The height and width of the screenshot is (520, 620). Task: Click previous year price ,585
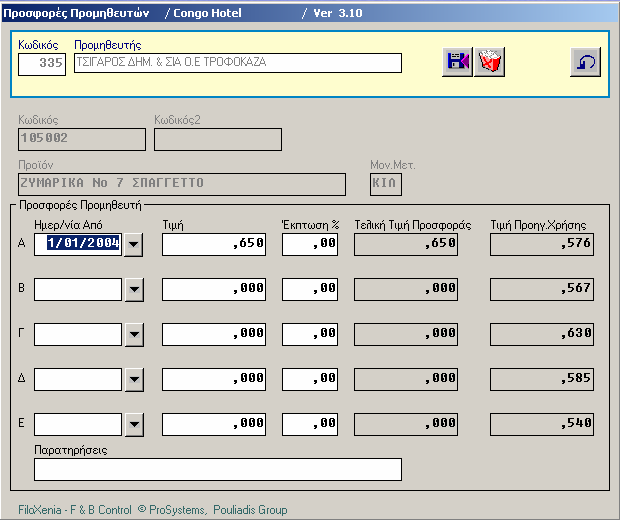pos(542,380)
